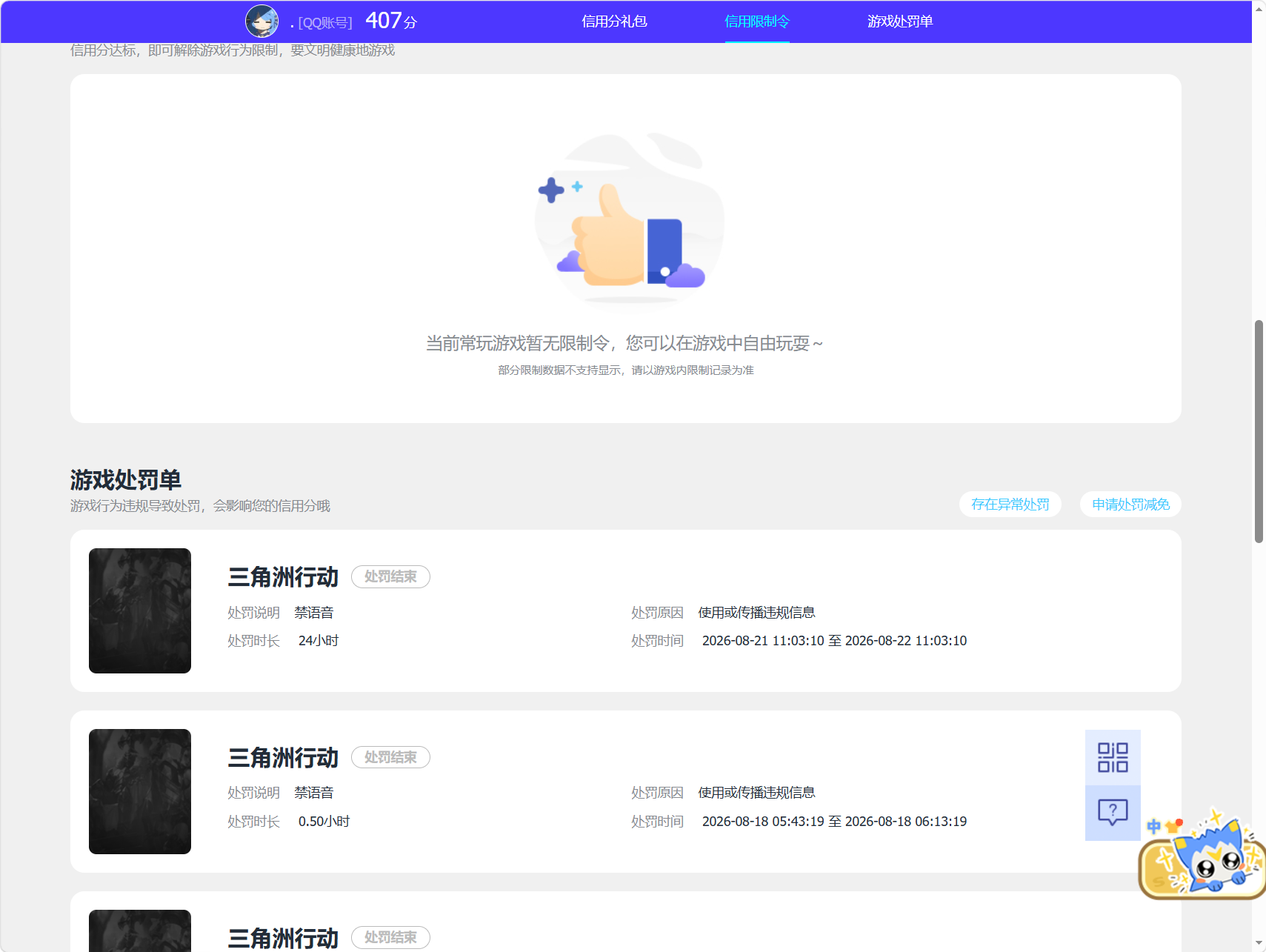Open thumbnail of the 24小时 penalty card
This screenshot has width=1266, height=952.
140,610
